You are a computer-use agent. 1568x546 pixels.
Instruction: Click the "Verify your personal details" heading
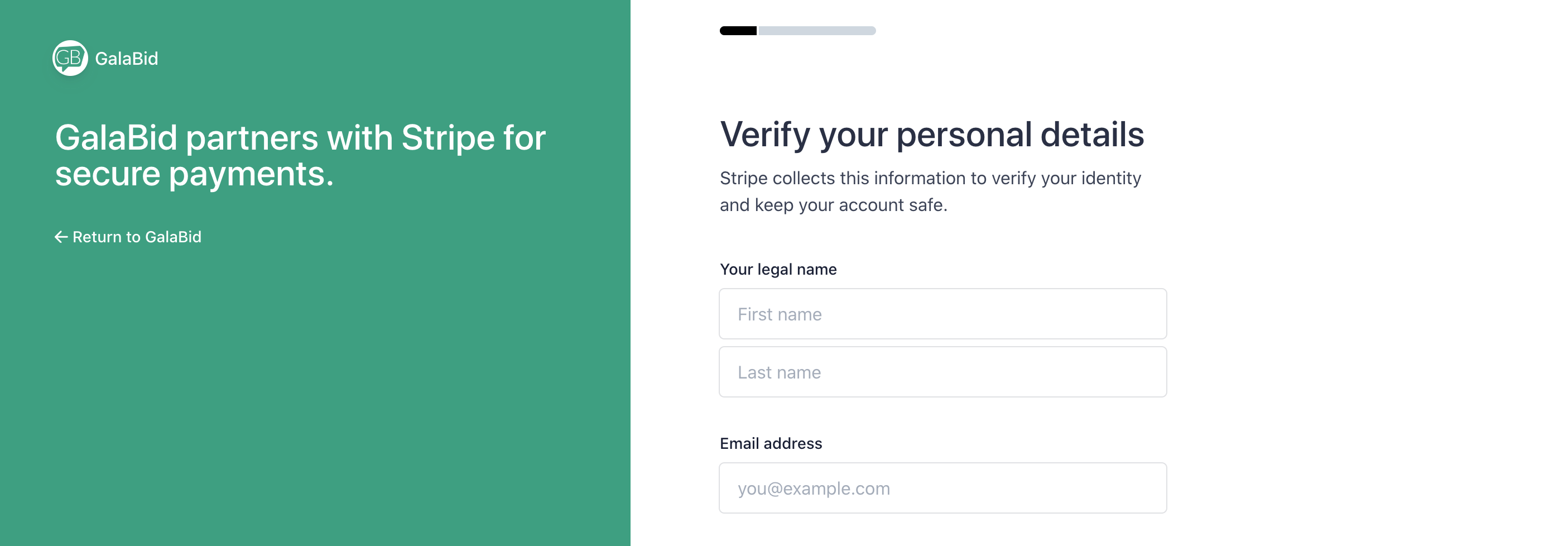931,134
